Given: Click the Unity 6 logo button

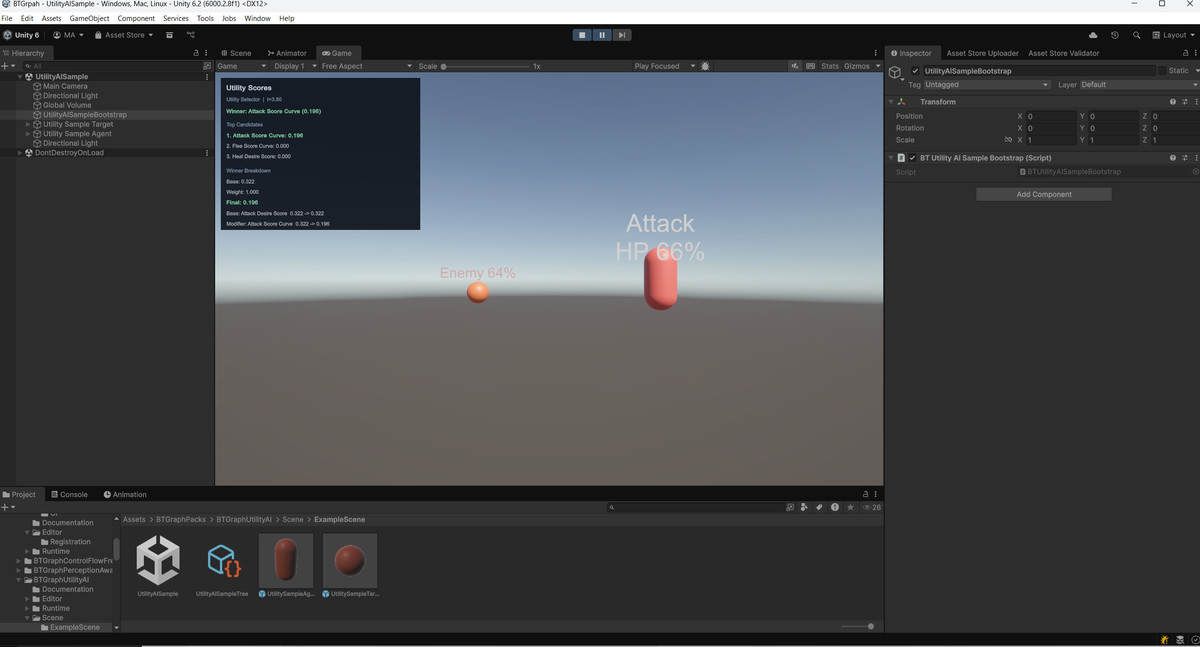Looking at the screenshot, I should pyautogui.click(x=21, y=35).
